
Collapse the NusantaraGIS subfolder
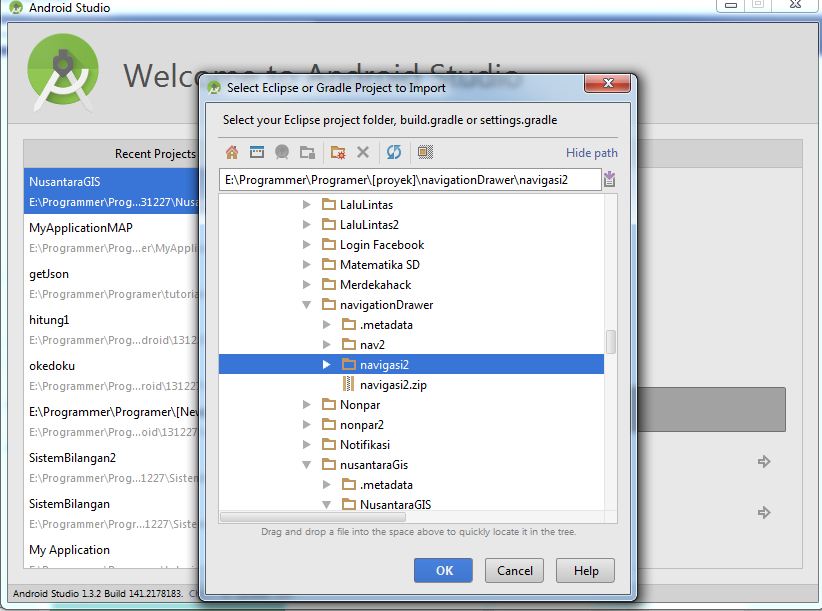click(x=327, y=505)
